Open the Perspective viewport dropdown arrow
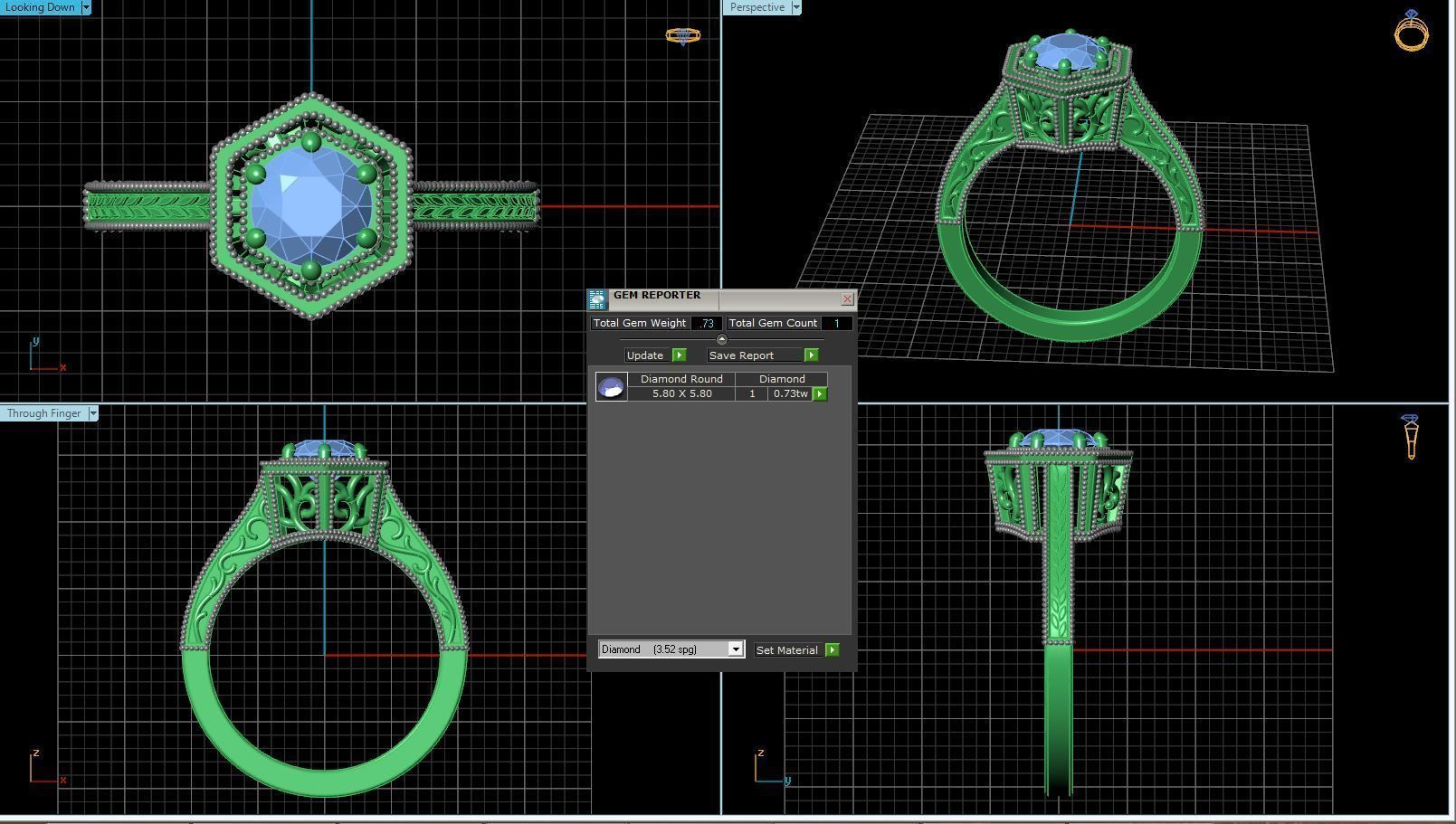 pyautogui.click(x=795, y=7)
